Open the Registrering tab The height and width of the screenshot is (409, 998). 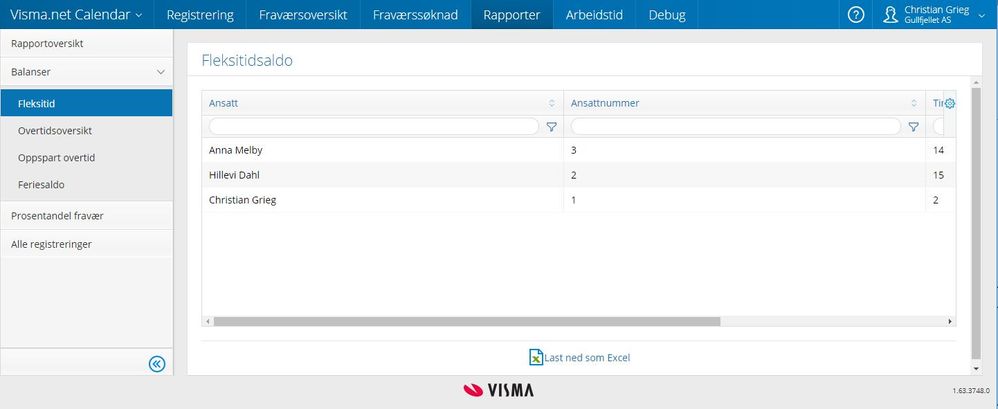click(200, 15)
